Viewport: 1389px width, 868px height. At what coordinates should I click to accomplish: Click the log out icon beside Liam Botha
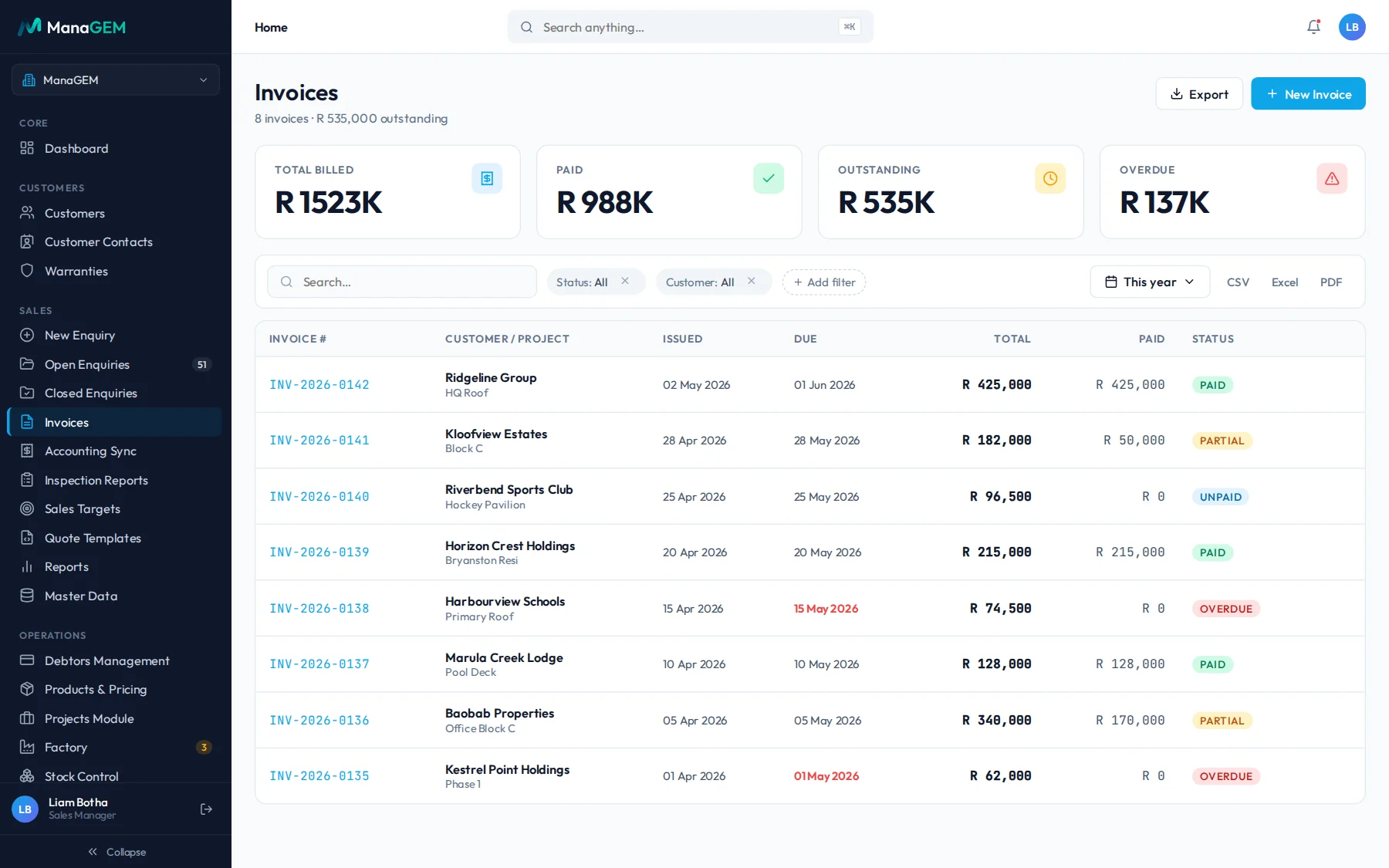pyautogui.click(x=206, y=809)
